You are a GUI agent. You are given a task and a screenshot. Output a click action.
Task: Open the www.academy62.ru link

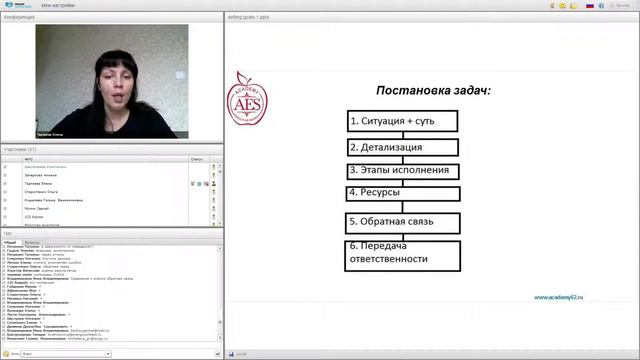point(558,298)
